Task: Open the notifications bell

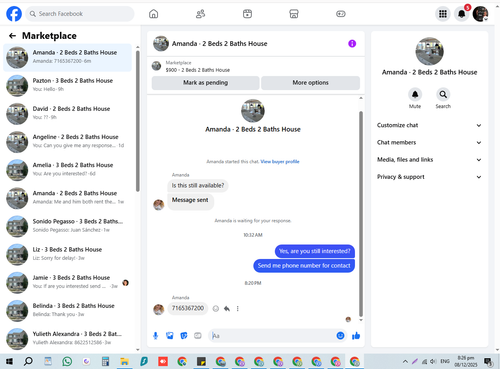Action: point(462,14)
